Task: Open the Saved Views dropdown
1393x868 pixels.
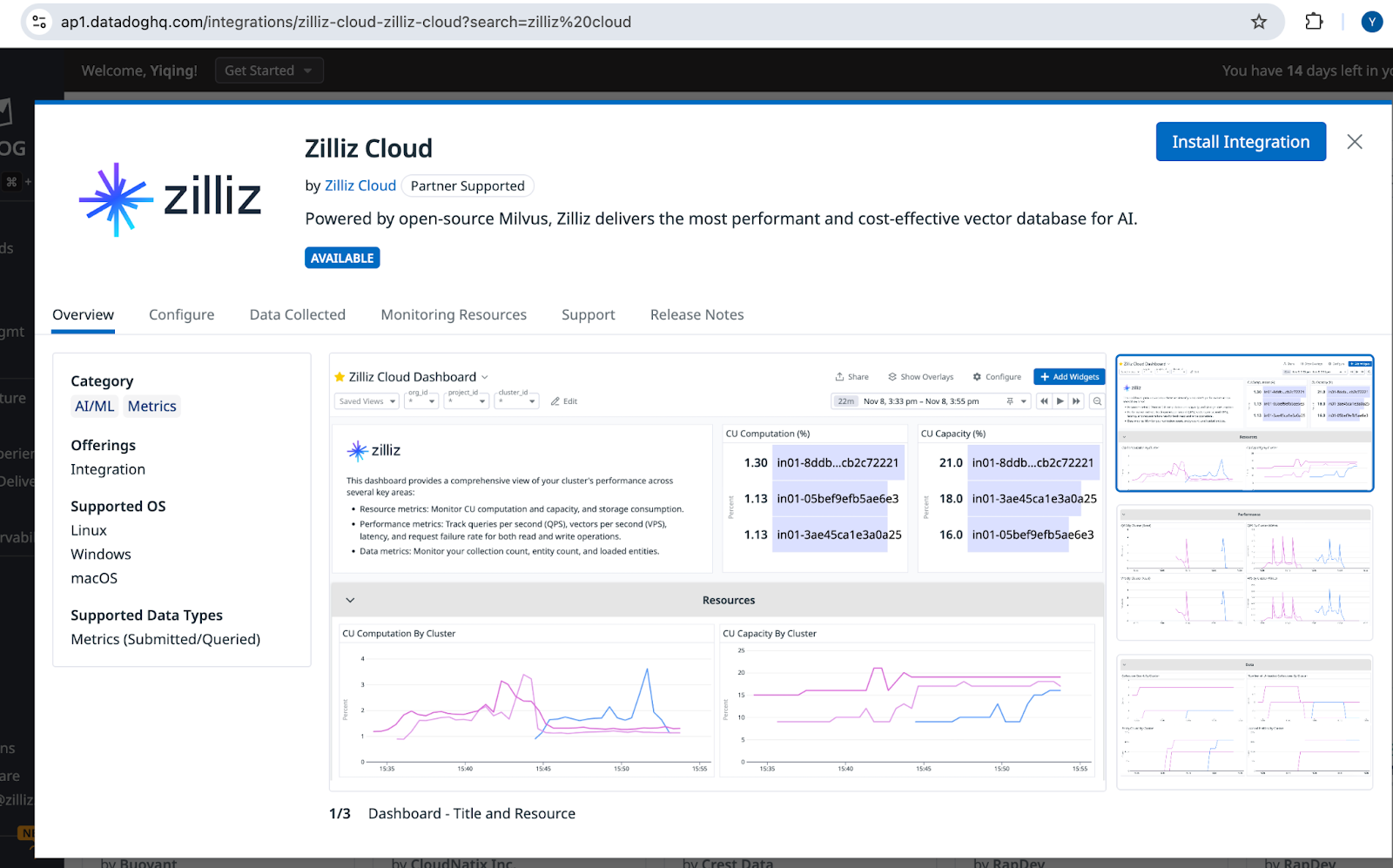Action: coord(366,400)
